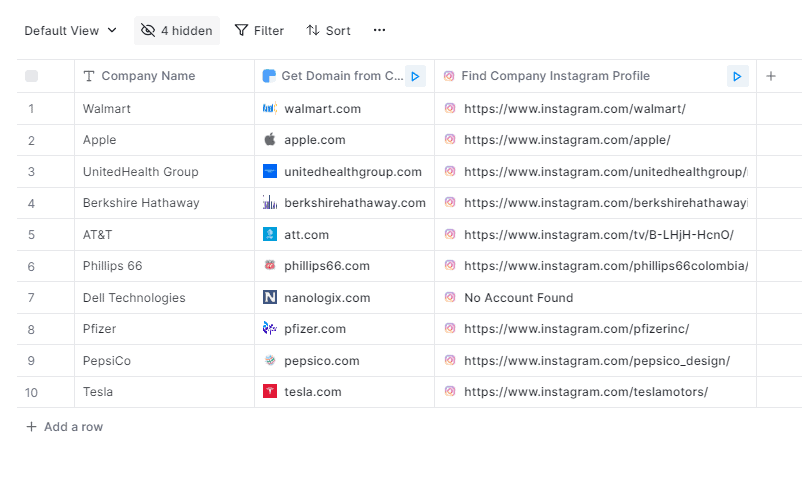Expand the Default View dropdown

tap(70, 31)
